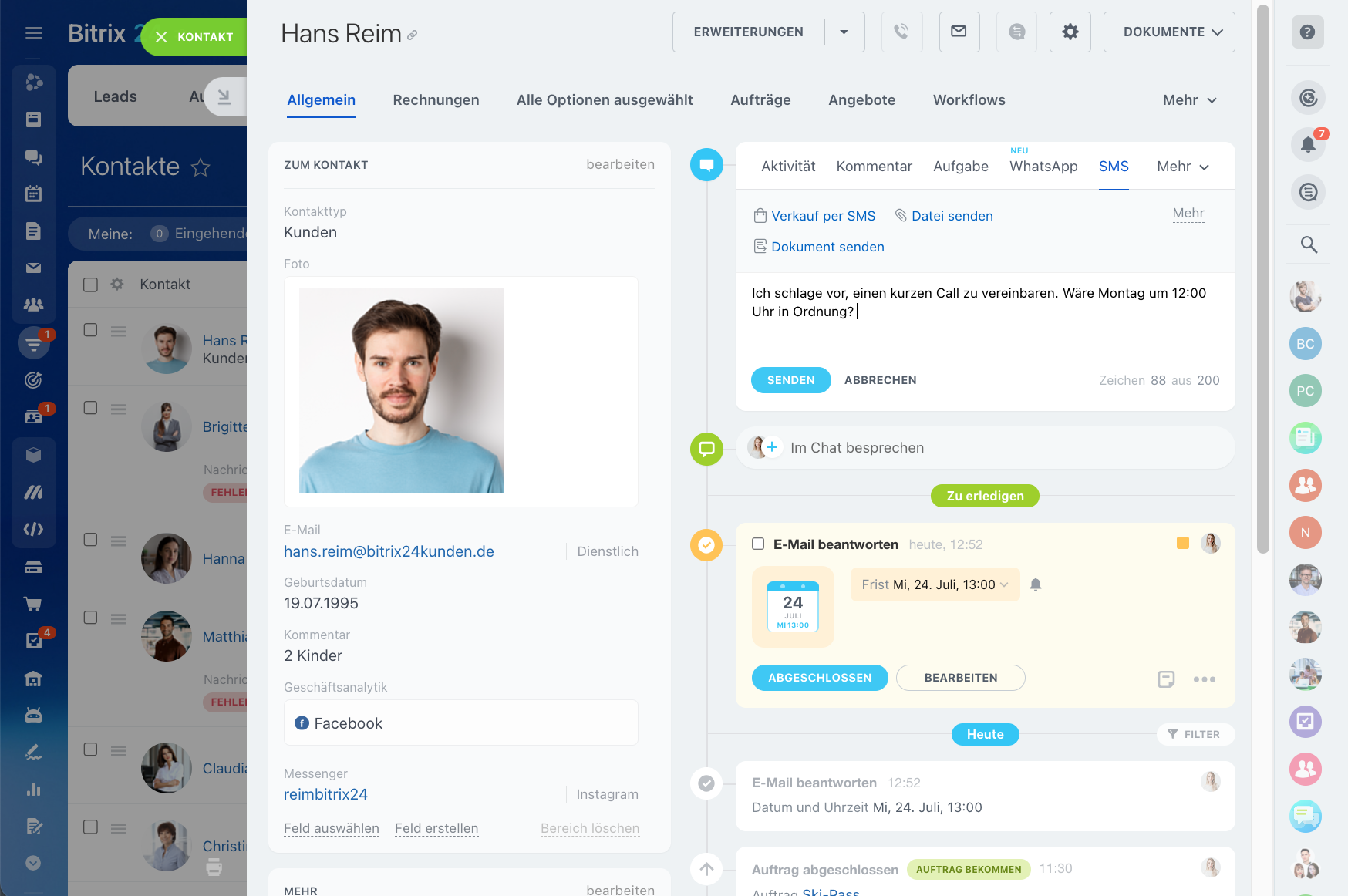The width and height of the screenshot is (1348, 896).
Task: Open email link hans.reim@bitrix24kunden.de
Action: tap(389, 551)
